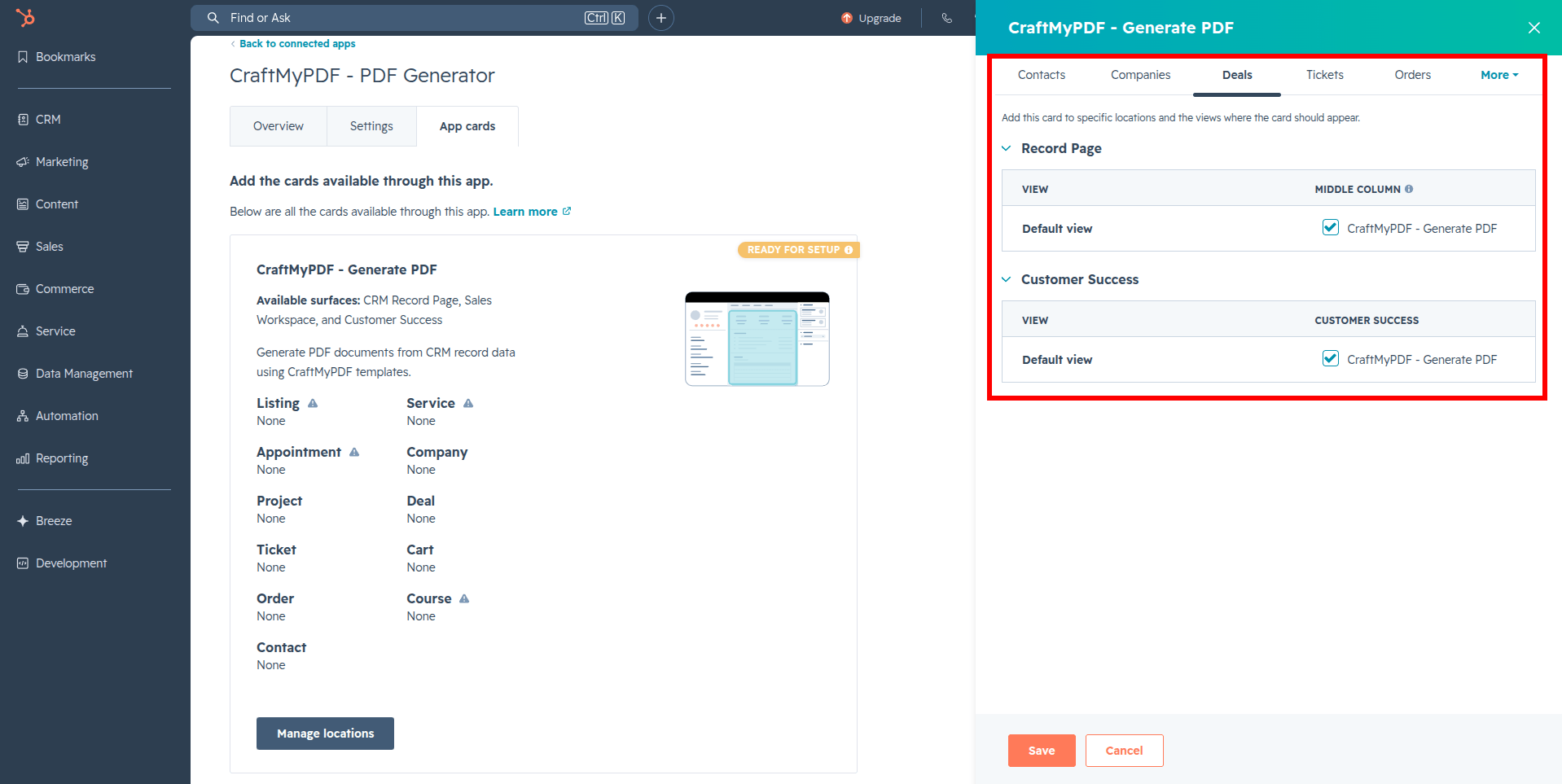Click the 'Deal' object label

click(421, 501)
